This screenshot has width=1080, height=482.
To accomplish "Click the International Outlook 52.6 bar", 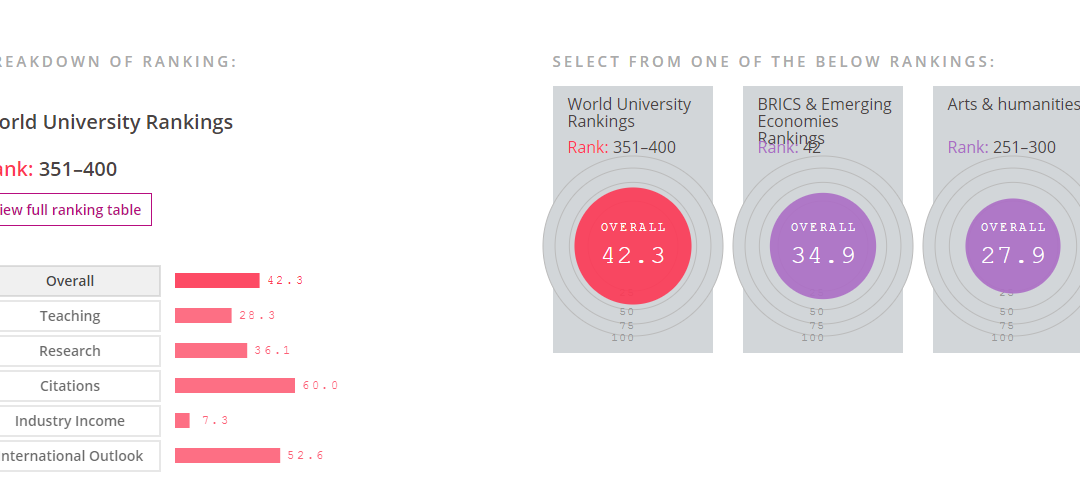I will [x=227, y=456].
